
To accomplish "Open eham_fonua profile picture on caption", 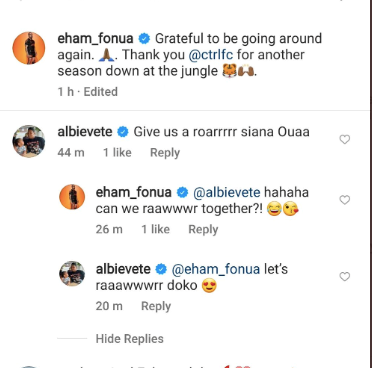I will (x=29, y=48).
